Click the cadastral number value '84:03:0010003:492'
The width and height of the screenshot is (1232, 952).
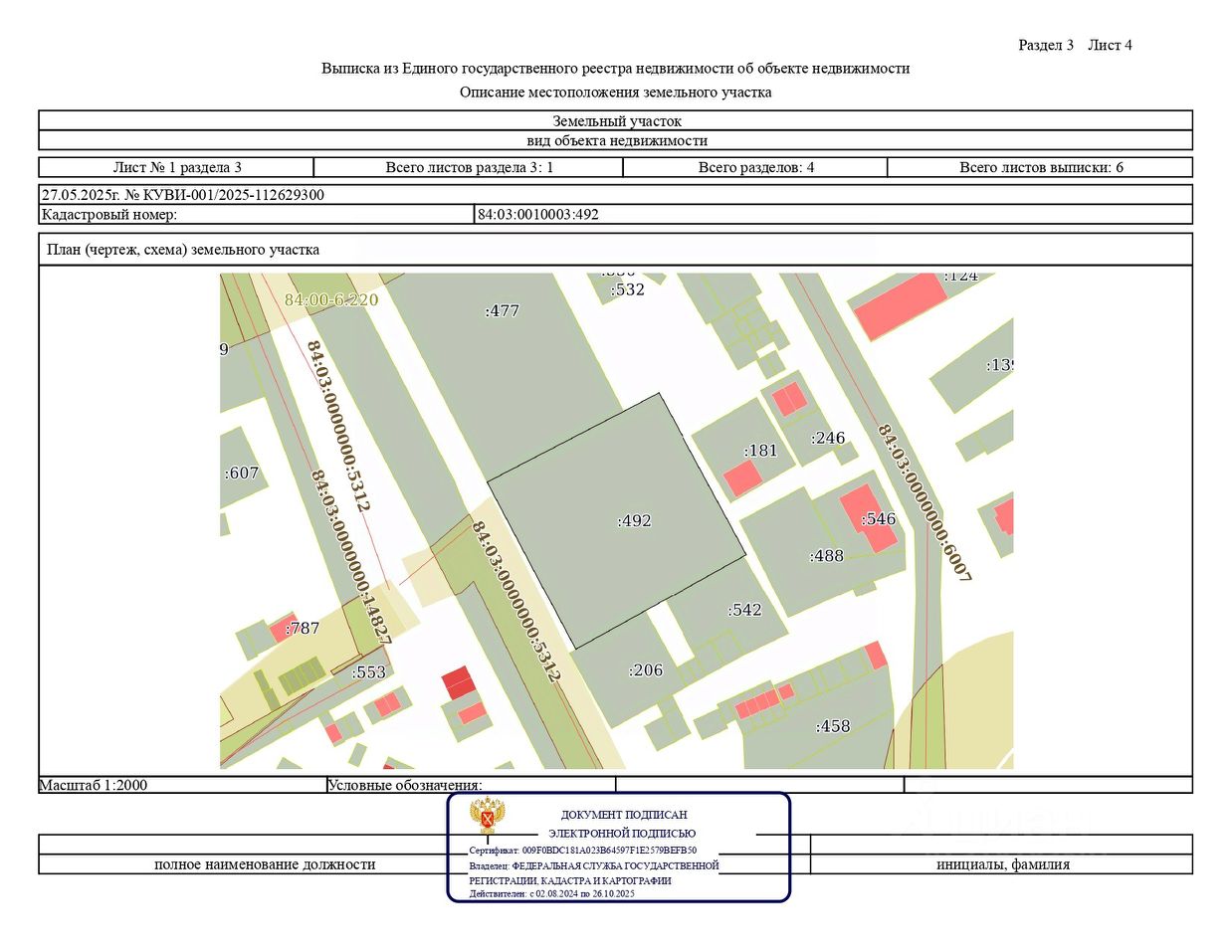(x=538, y=214)
